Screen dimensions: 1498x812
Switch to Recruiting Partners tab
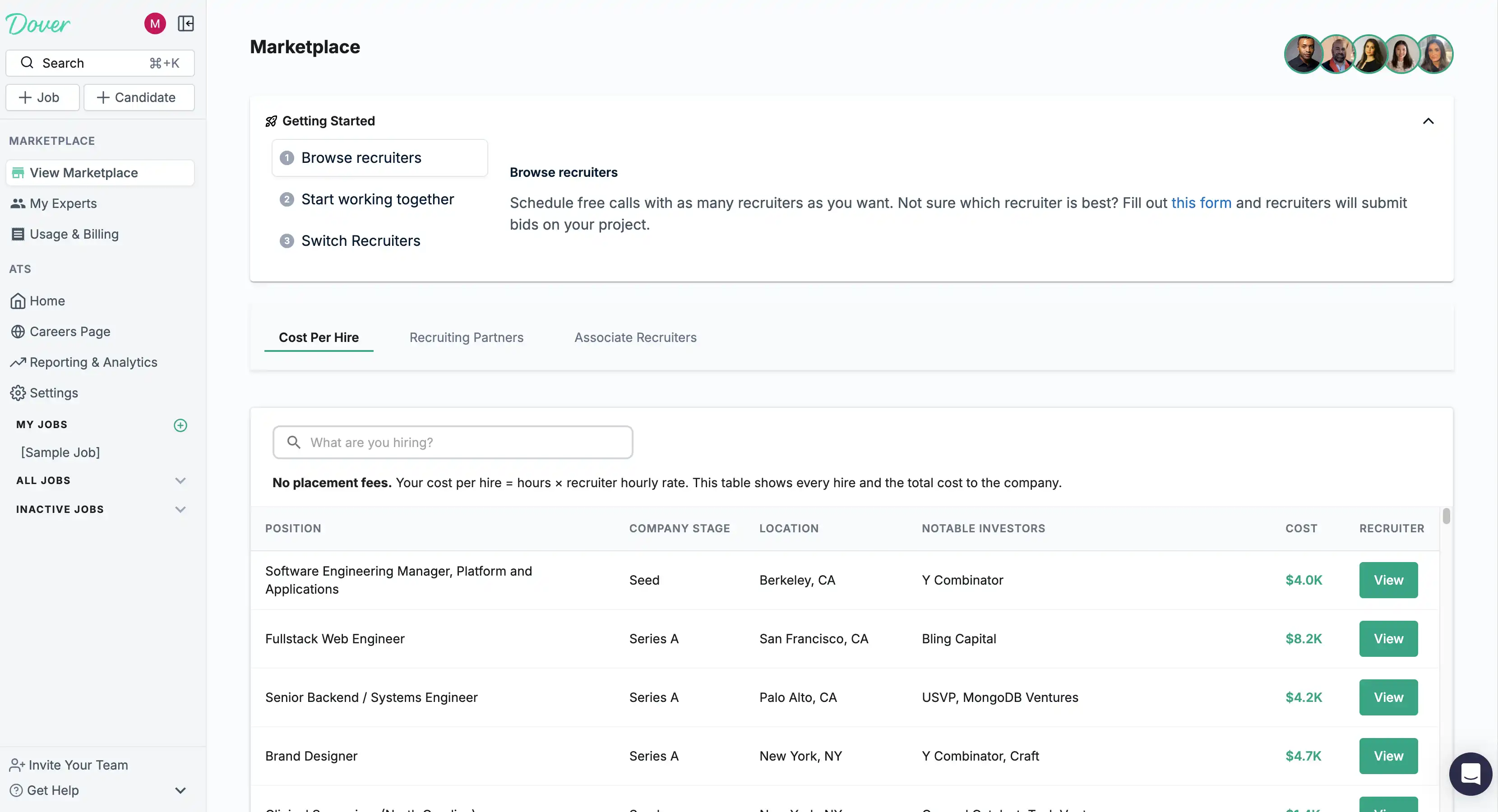[466, 338]
